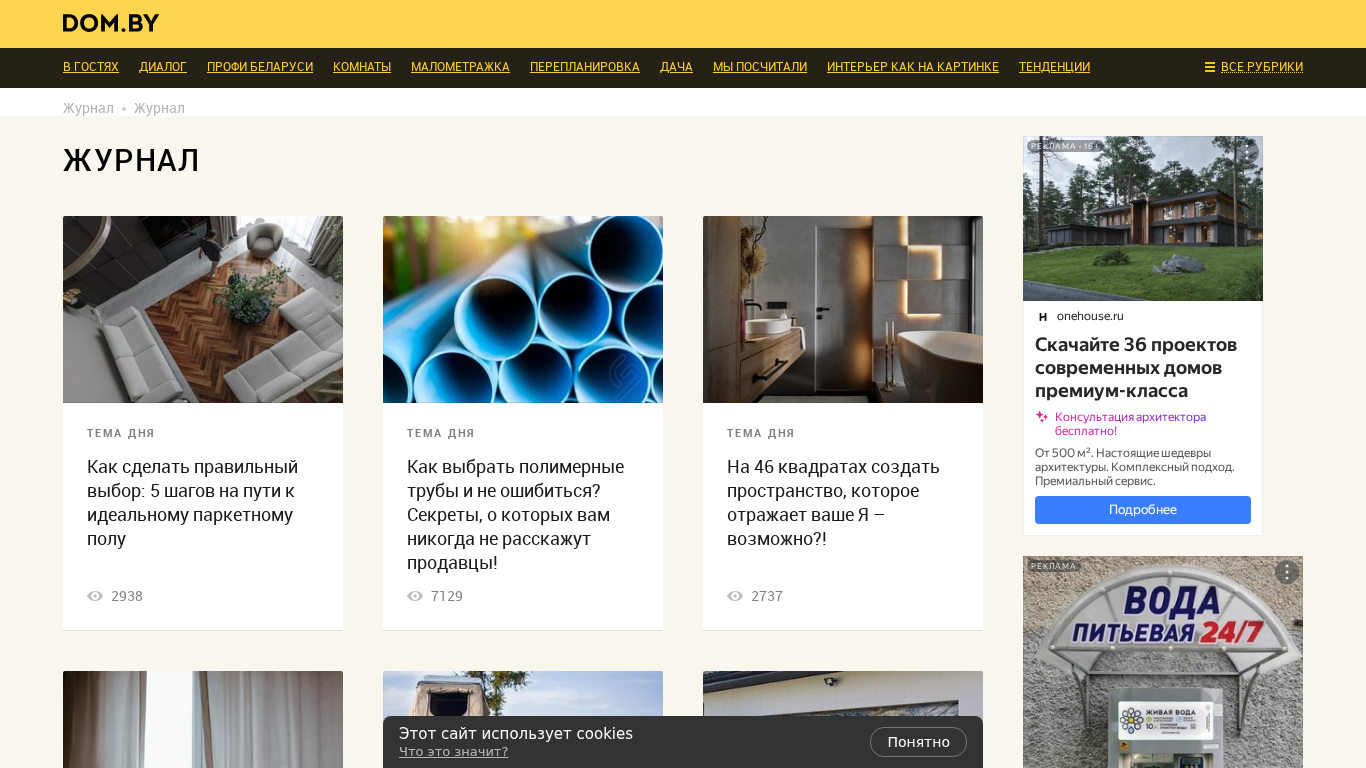This screenshot has height=768, width=1366.
Task: Open the В гостях section
Action: pyautogui.click(x=91, y=67)
